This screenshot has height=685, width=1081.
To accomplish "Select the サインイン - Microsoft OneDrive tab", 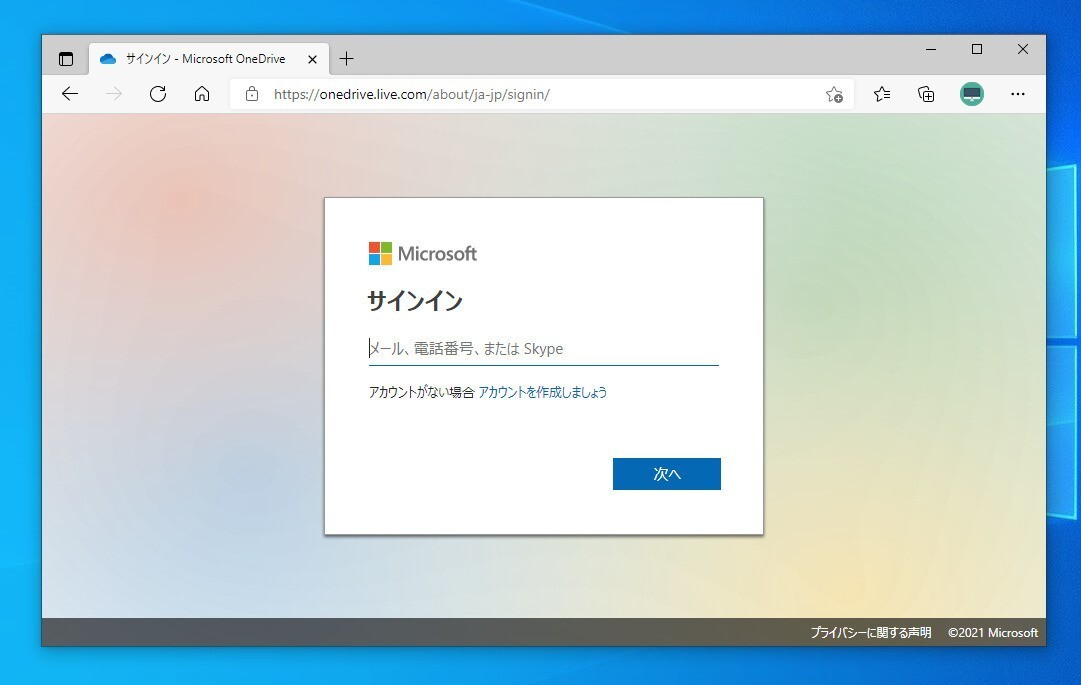I will tap(209, 59).
